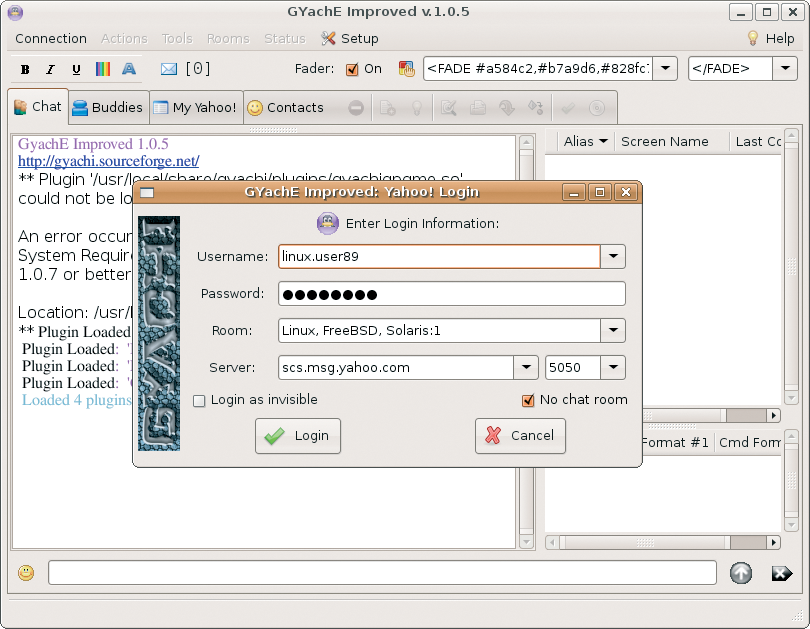
Task: Click the grayed checkmark toolbar icon
Action: (568, 108)
